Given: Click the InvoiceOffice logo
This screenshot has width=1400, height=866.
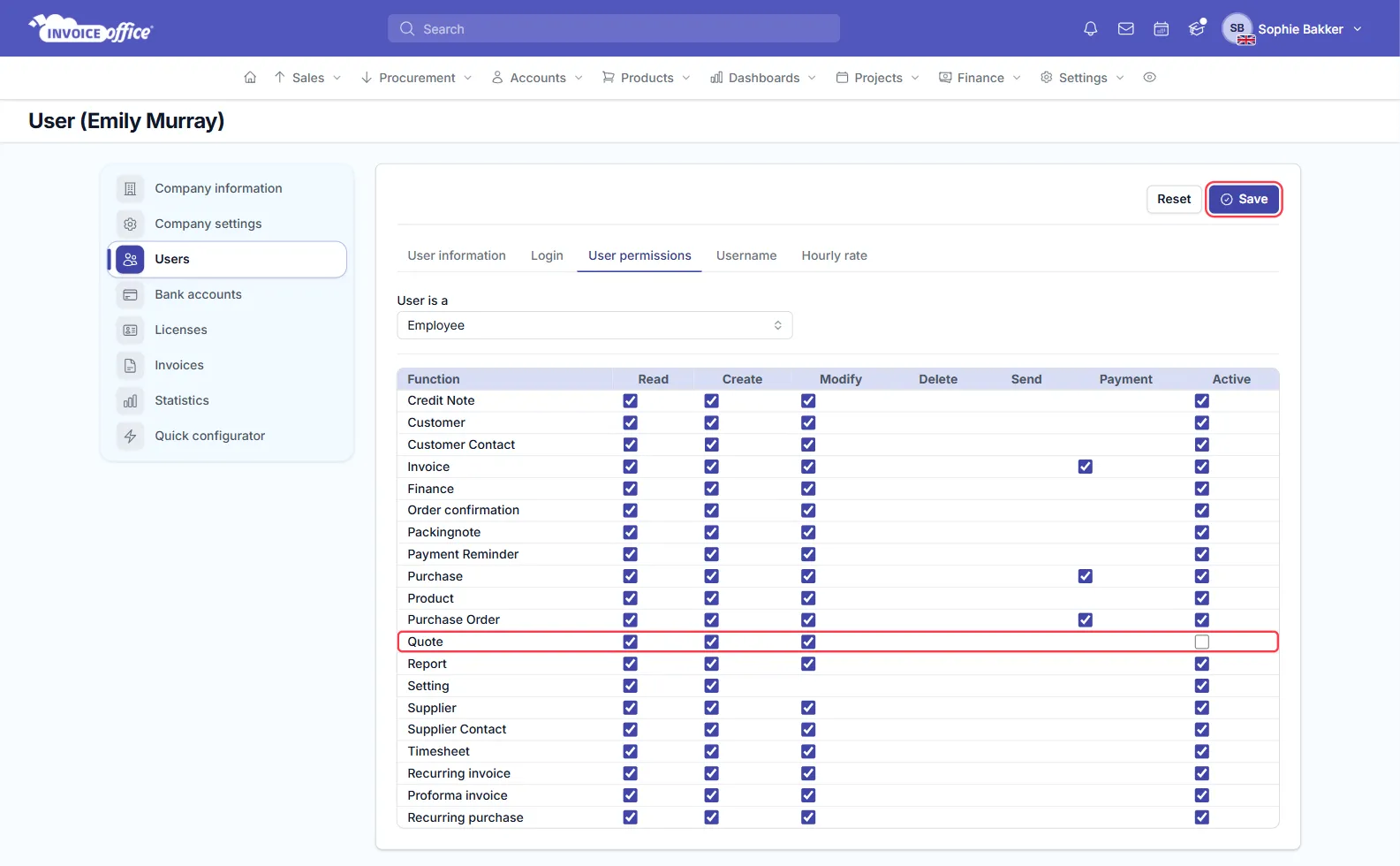Looking at the screenshot, I should coord(91,29).
